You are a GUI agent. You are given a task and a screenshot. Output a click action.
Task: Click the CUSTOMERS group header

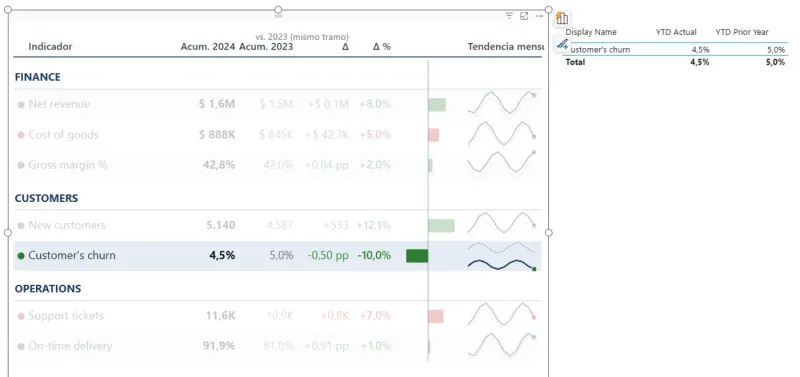(46, 198)
